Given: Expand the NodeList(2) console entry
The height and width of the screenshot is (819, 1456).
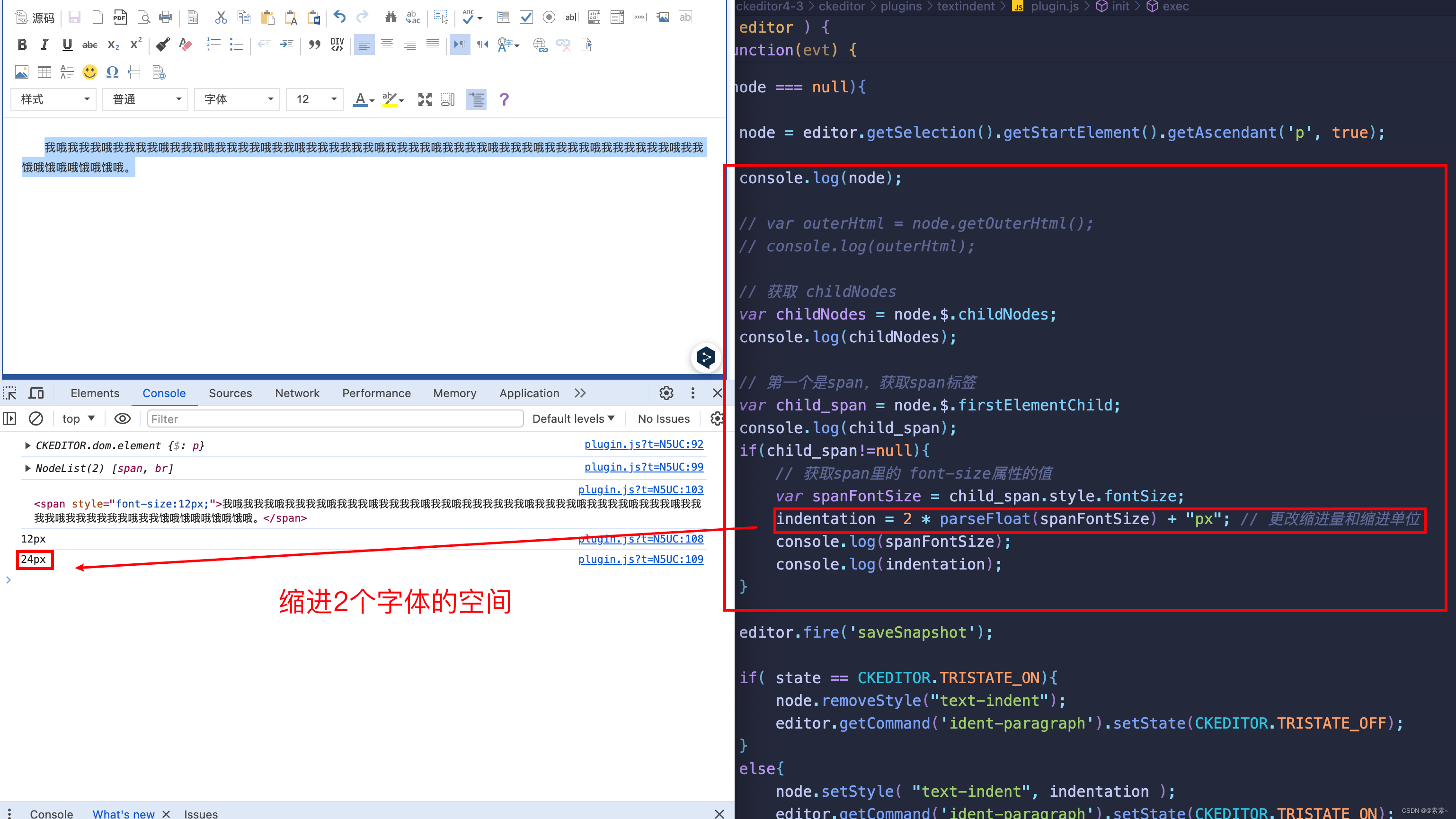Looking at the screenshot, I should 27,468.
